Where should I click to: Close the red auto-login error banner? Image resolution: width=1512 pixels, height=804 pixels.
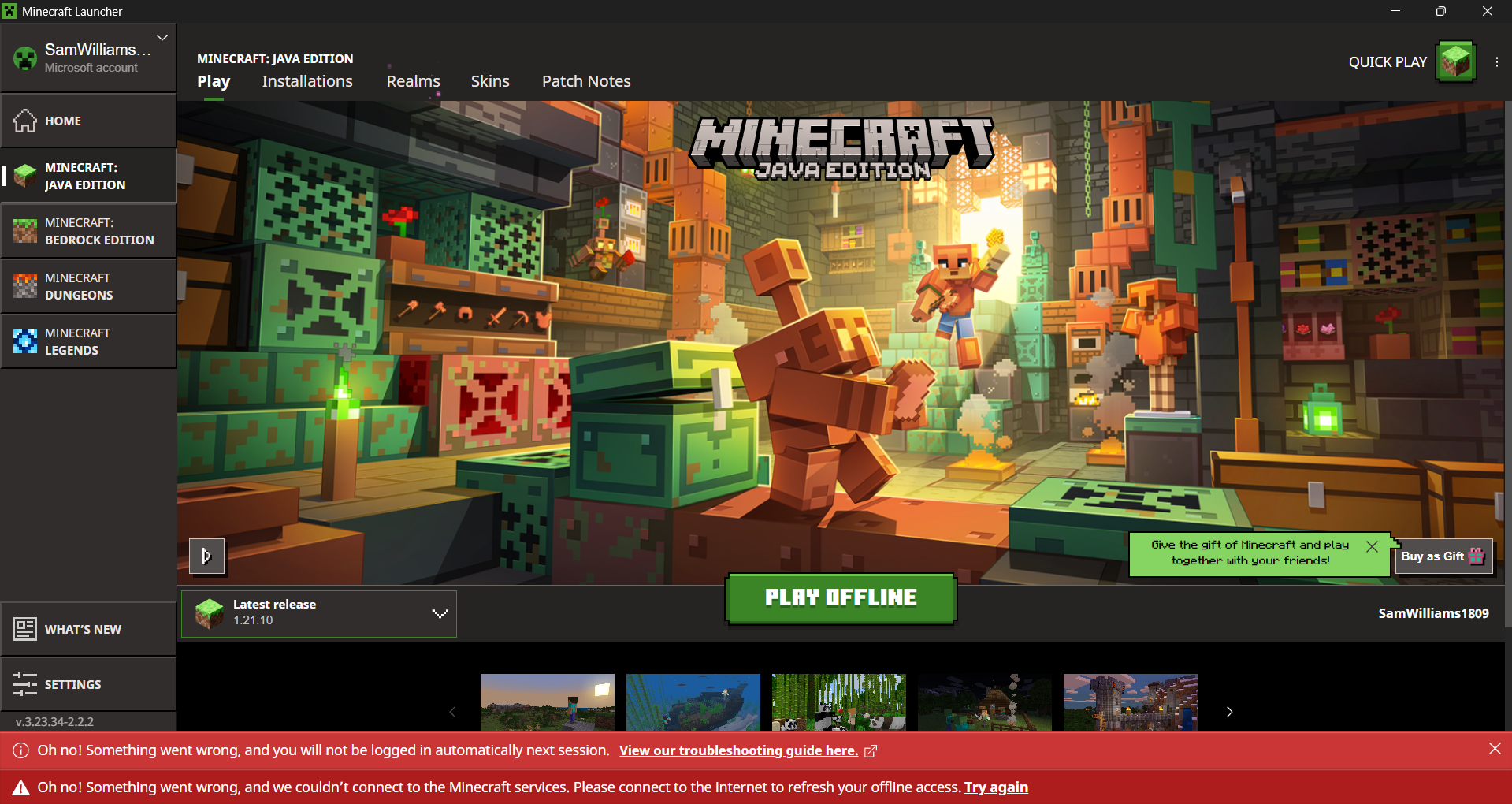pos(1495,749)
